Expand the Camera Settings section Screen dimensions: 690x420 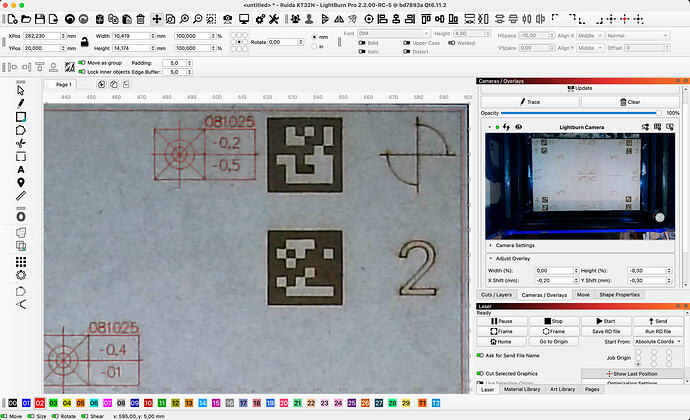(x=491, y=245)
